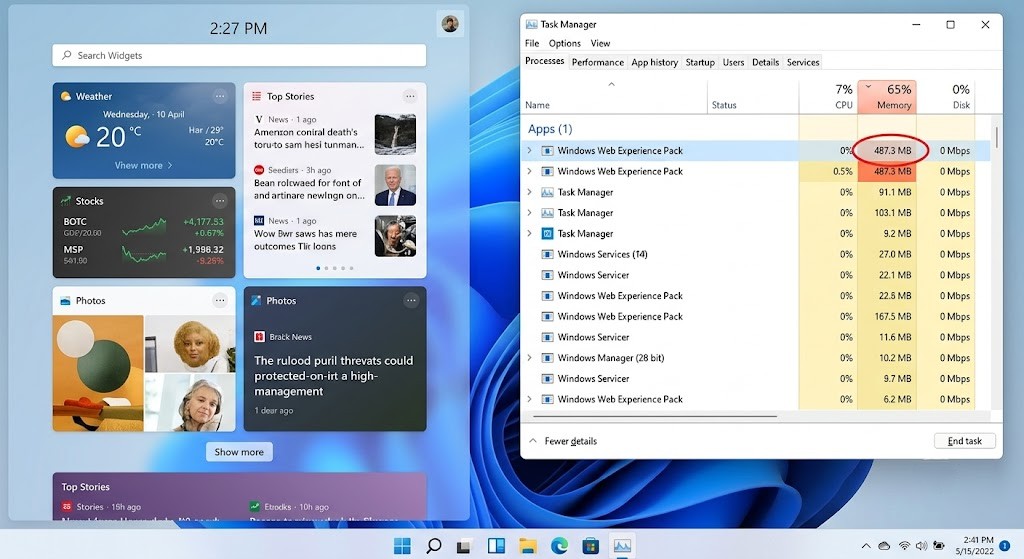Toggle the Widgets taskbar icon
Screen dimensions: 1024x559
point(496,545)
